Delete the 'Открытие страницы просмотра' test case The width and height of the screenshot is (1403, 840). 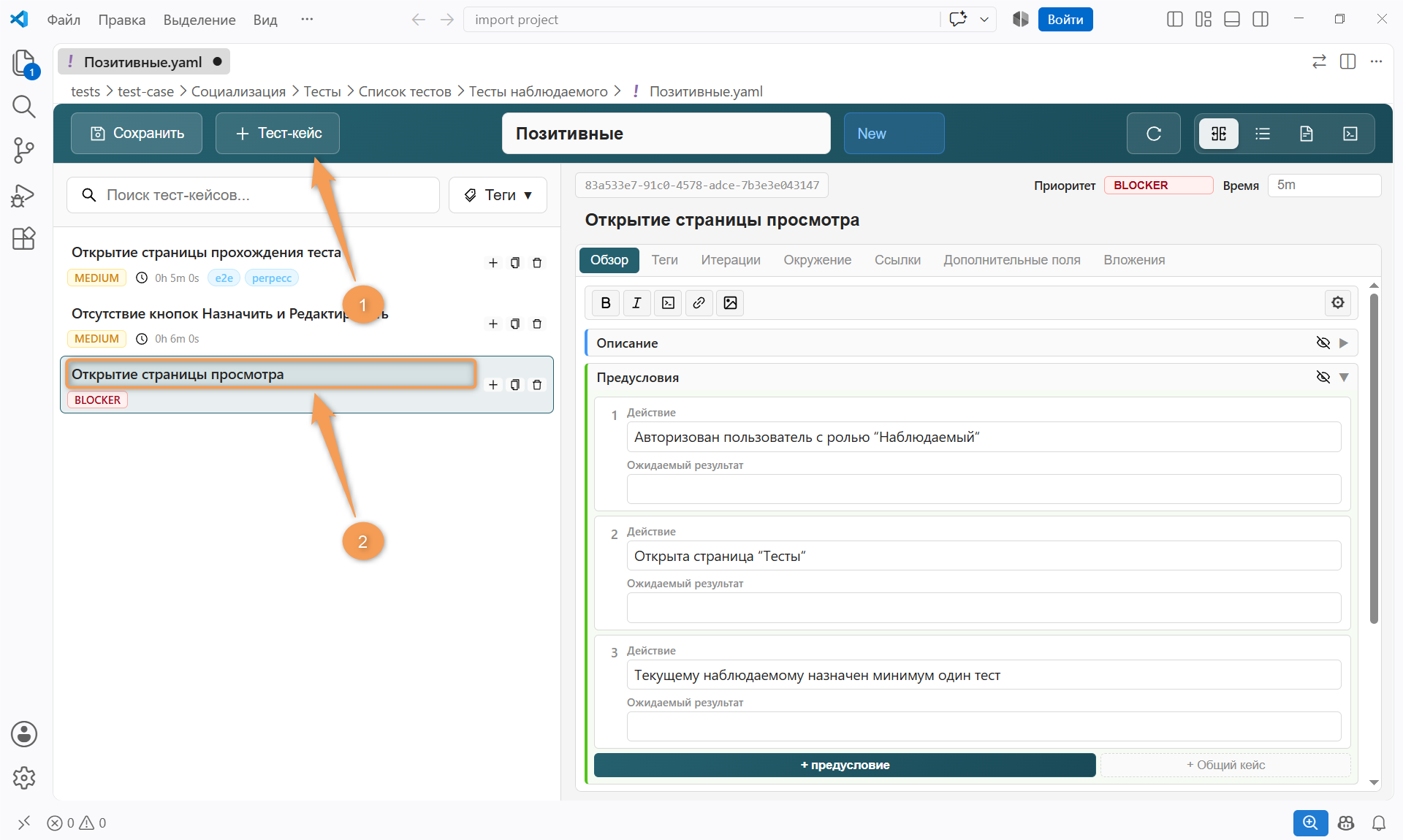click(x=537, y=385)
